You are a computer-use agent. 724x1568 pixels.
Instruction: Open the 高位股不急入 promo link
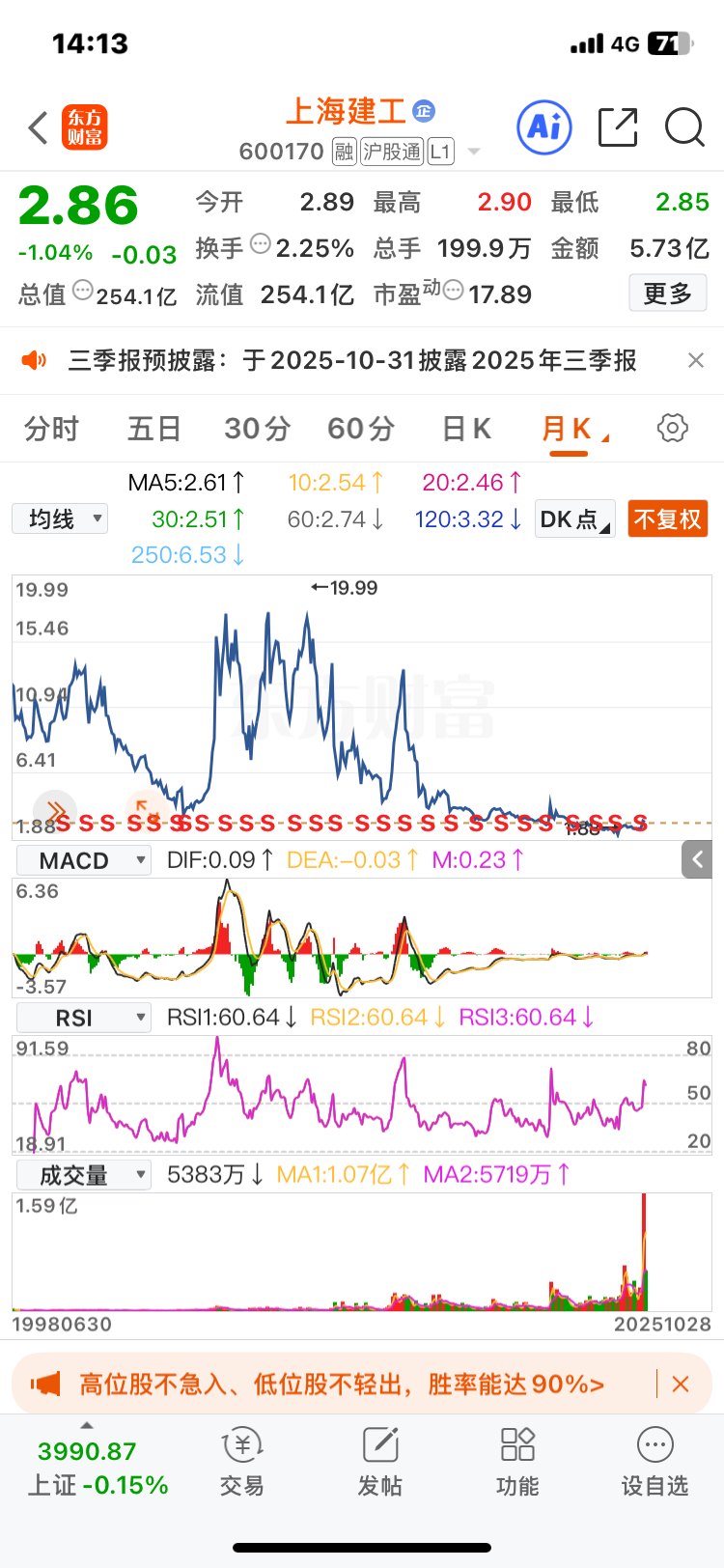click(342, 1385)
